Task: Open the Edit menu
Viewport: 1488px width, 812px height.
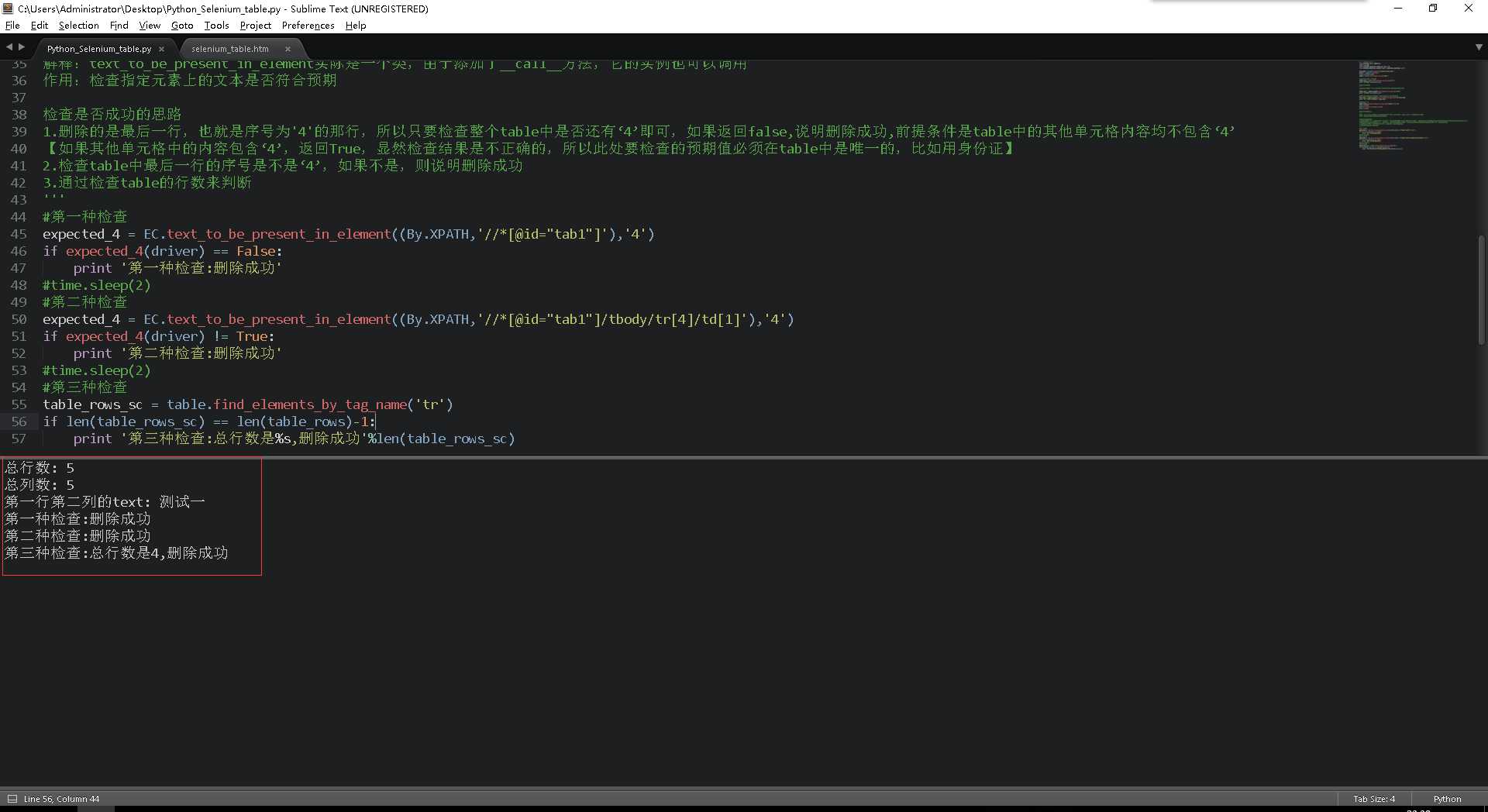Action: (x=39, y=26)
